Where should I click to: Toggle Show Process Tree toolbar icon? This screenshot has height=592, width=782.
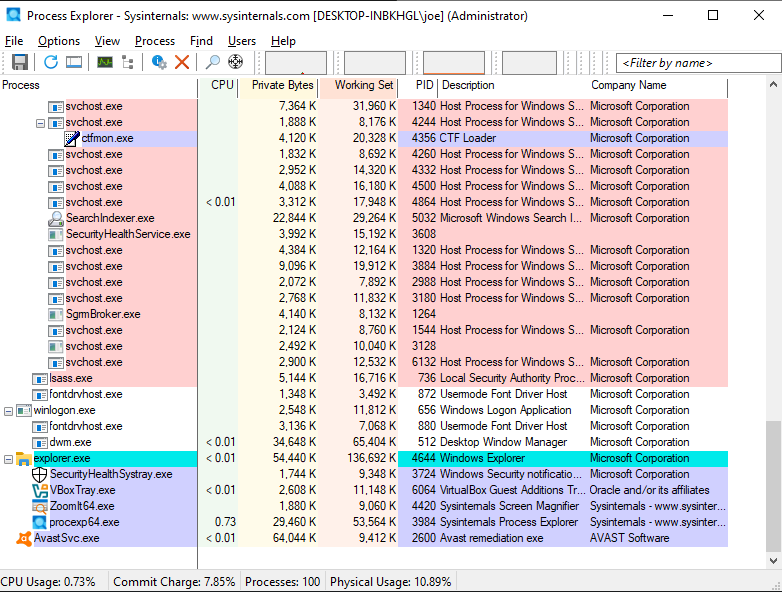point(128,62)
